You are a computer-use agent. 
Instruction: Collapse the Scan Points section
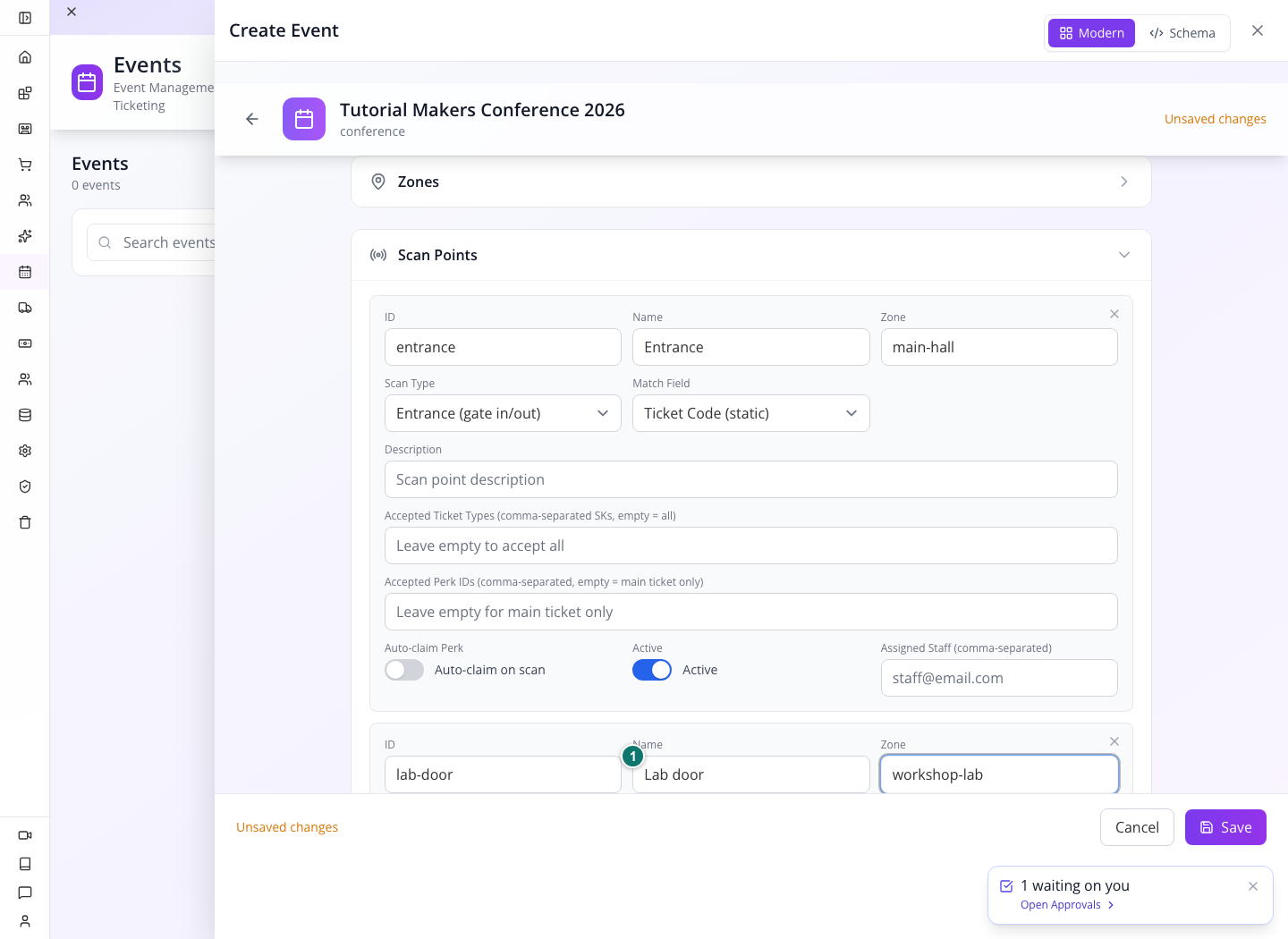(751, 255)
